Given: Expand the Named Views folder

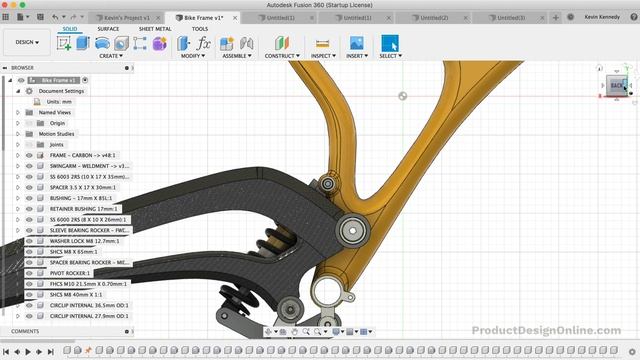Looking at the screenshot, I should click(x=18, y=112).
